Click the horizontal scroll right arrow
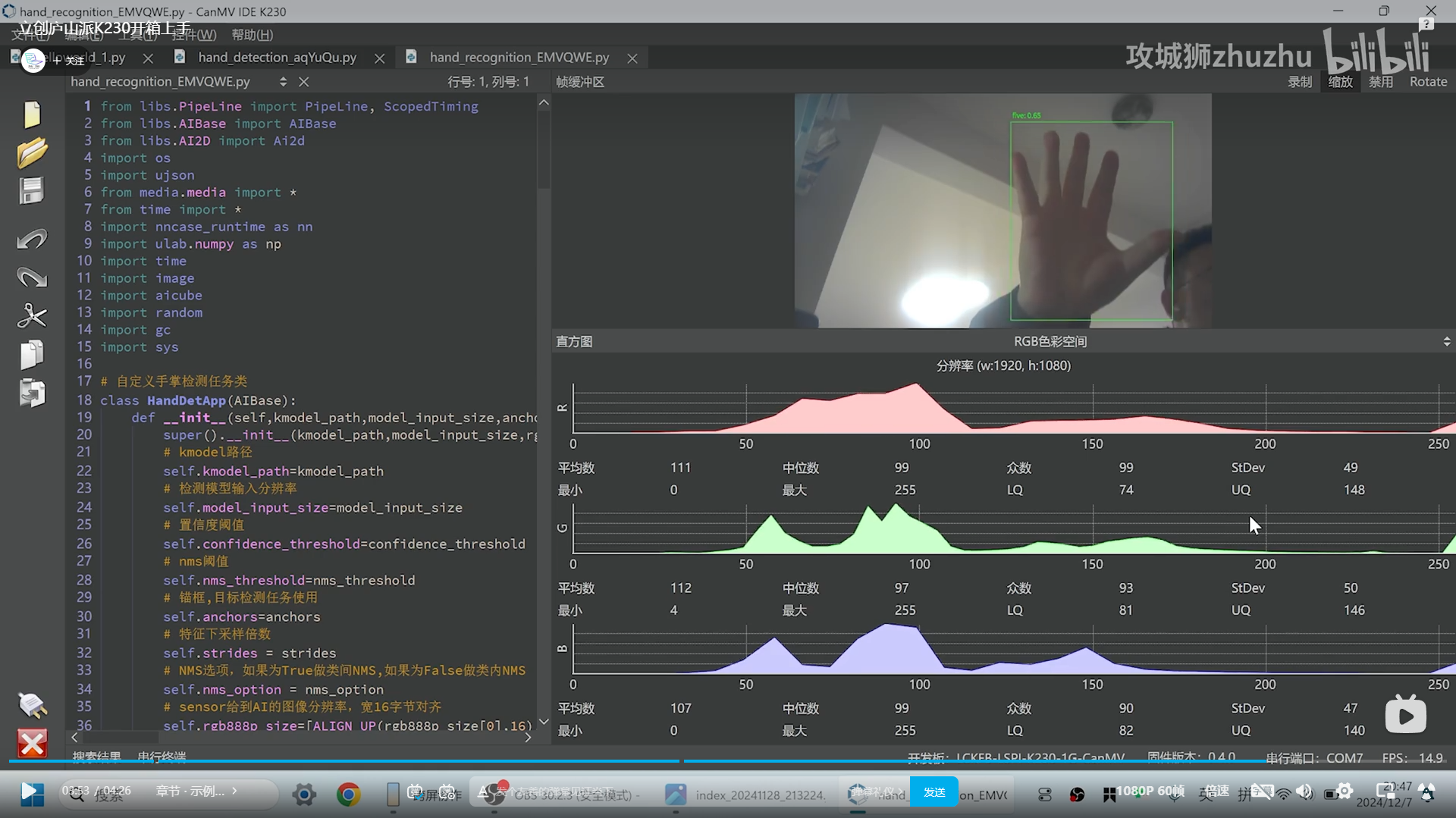Screen dimensions: 1456x818 [x=528, y=737]
